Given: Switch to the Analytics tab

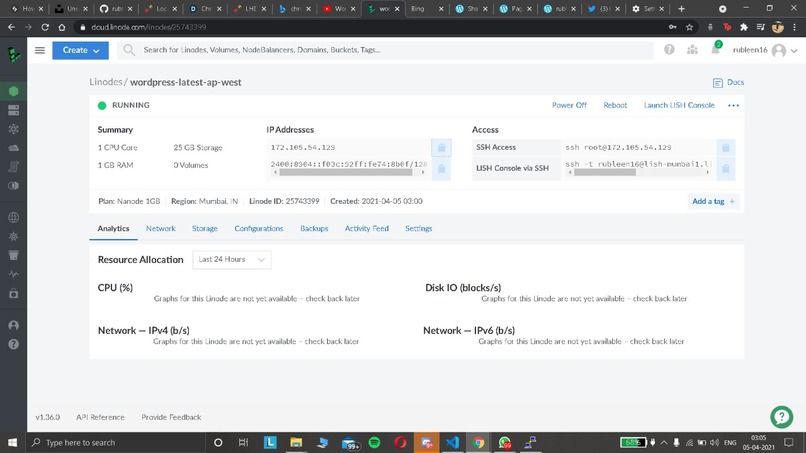Looking at the screenshot, I should pyautogui.click(x=113, y=228).
